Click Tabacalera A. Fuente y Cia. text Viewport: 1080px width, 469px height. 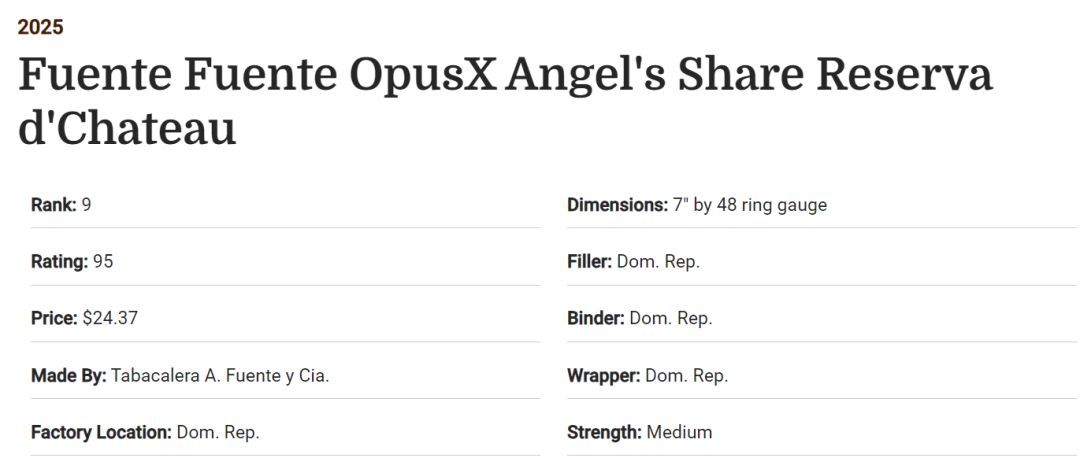[x=220, y=376]
